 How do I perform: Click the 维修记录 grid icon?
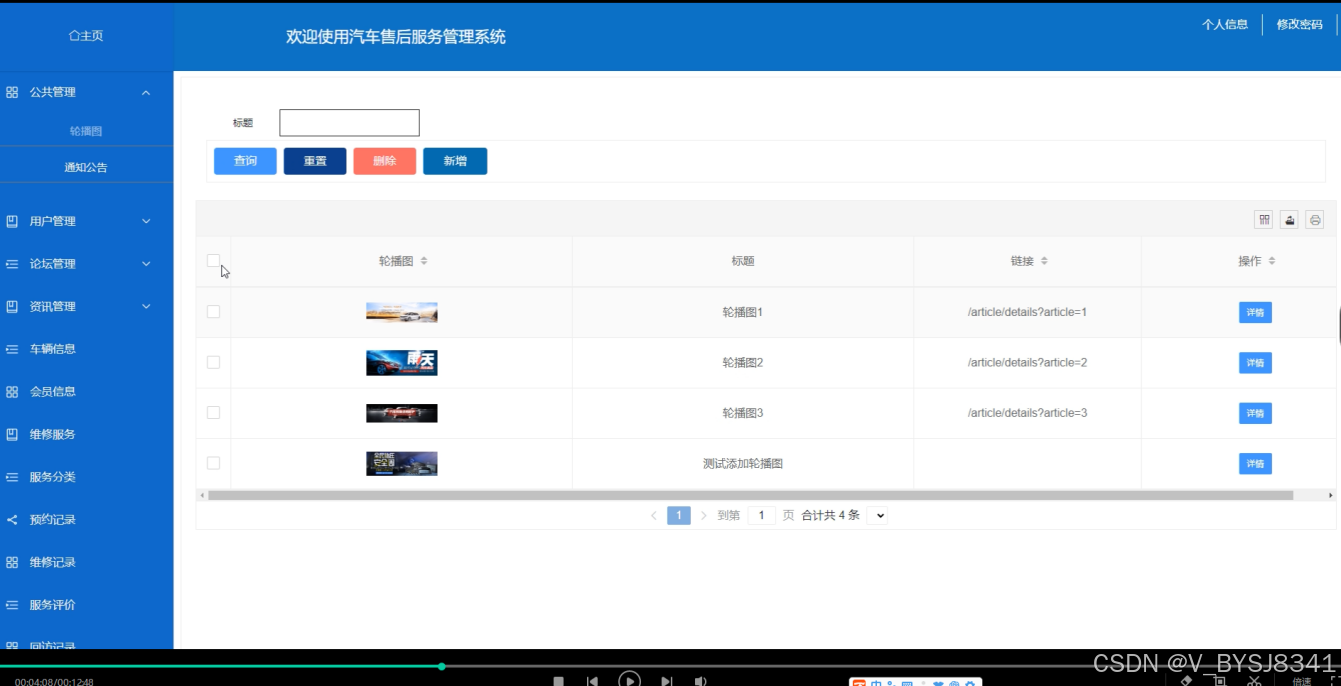pos(12,562)
